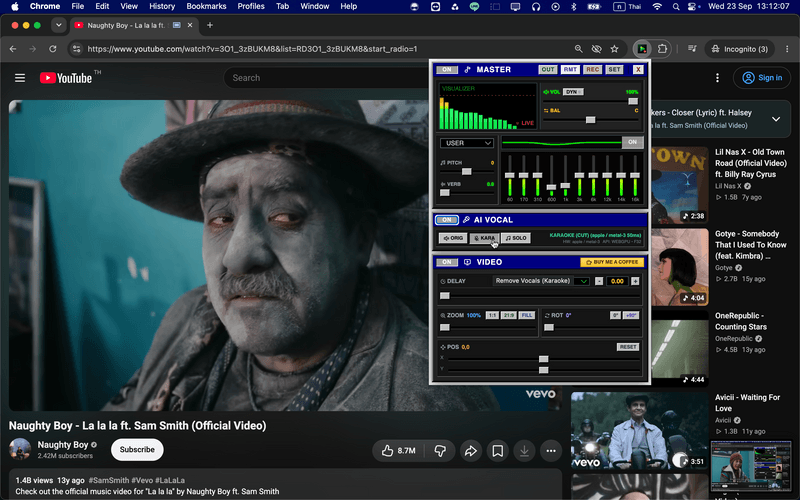Save the video with the bookmark icon

pyautogui.click(x=497, y=451)
